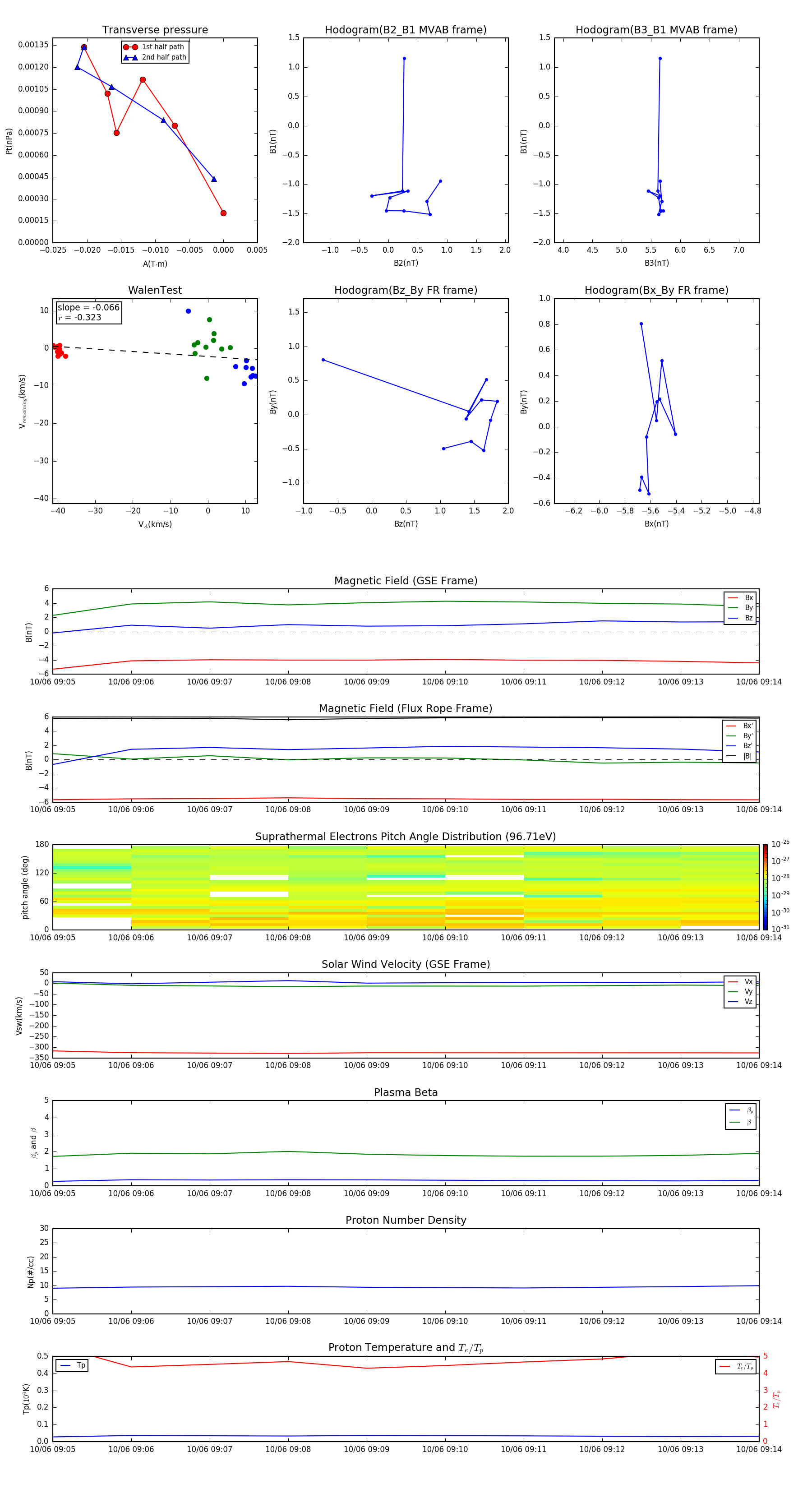Select the Bx entry in GSE legend

click(x=740, y=598)
